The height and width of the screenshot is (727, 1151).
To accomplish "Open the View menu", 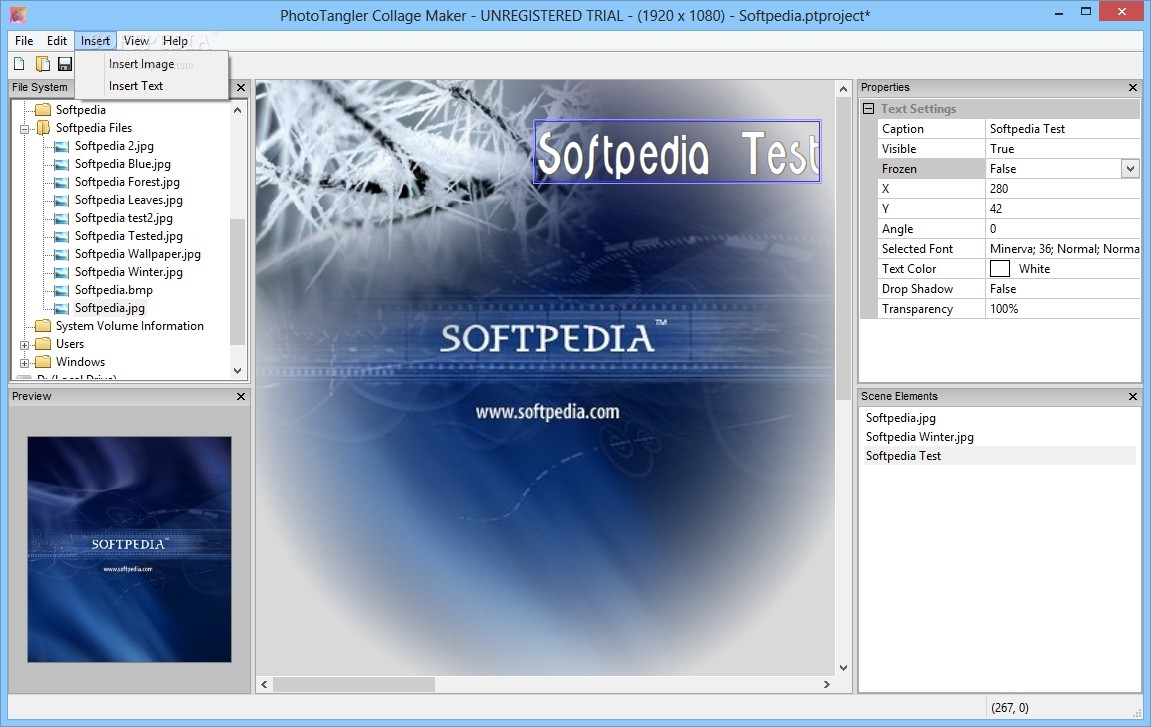I will [x=137, y=41].
